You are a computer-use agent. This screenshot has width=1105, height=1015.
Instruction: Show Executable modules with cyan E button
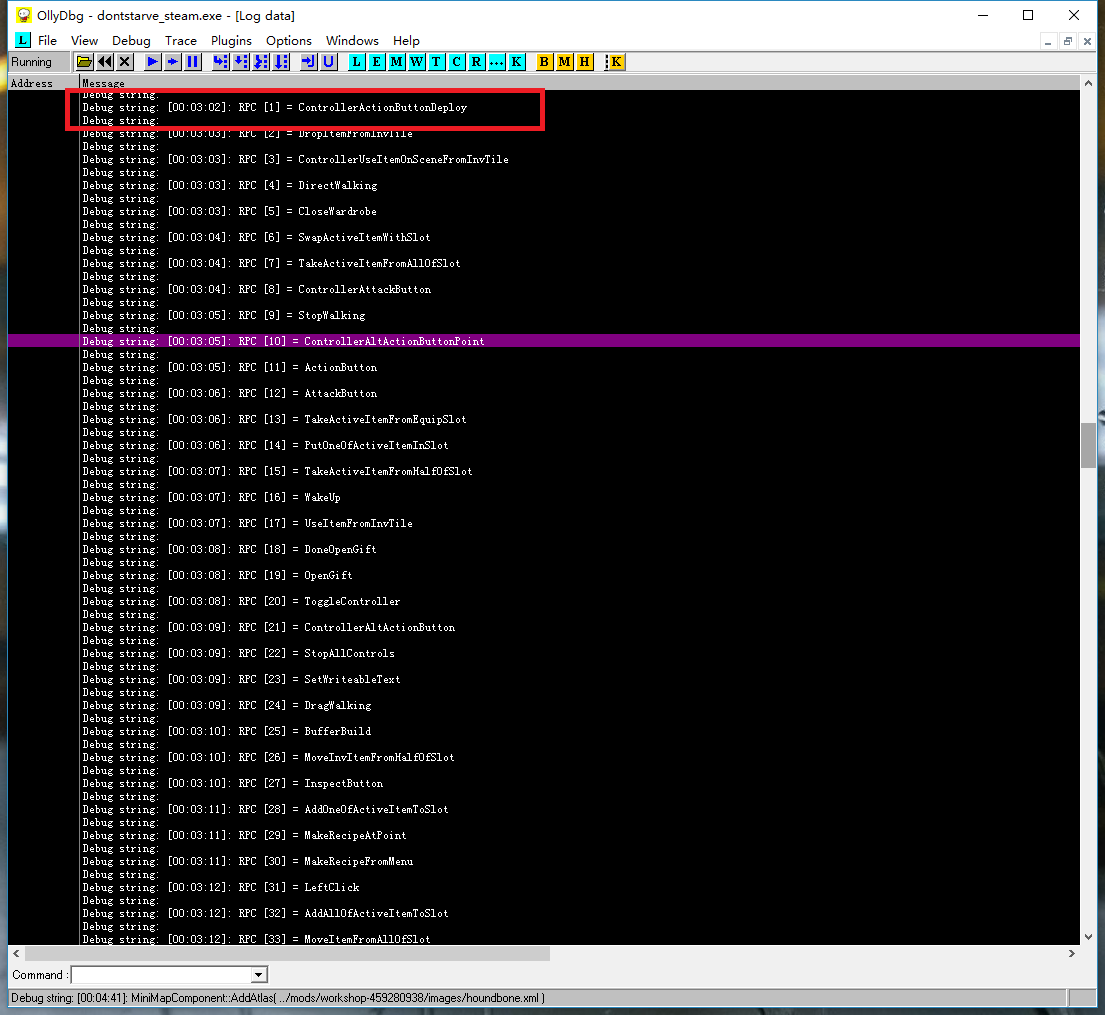coord(376,62)
